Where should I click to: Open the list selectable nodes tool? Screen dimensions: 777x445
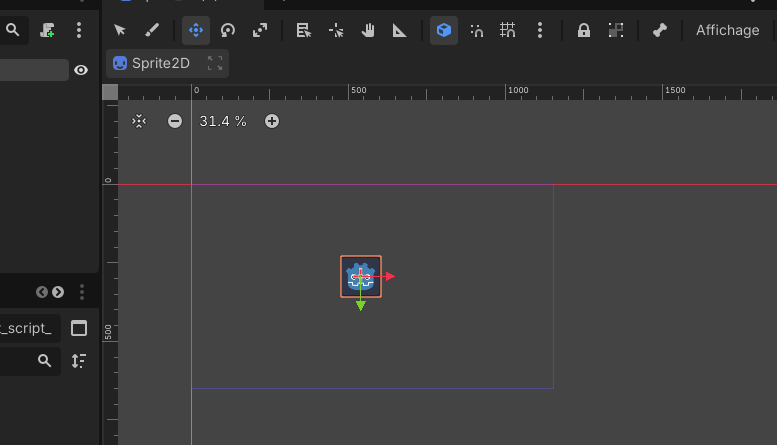(x=304, y=30)
